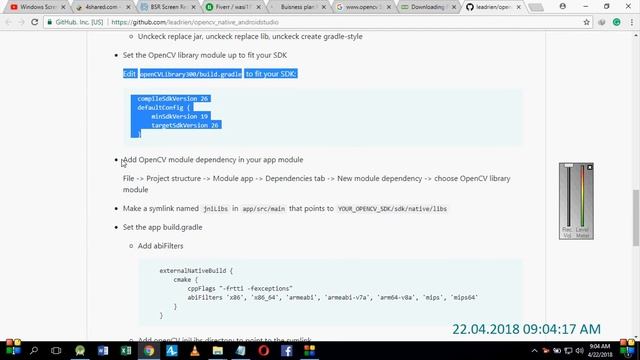Image resolution: width=640 pixels, height=360 pixels.
Task: Open VLC media player from taskbar
Action: point(195,351)
